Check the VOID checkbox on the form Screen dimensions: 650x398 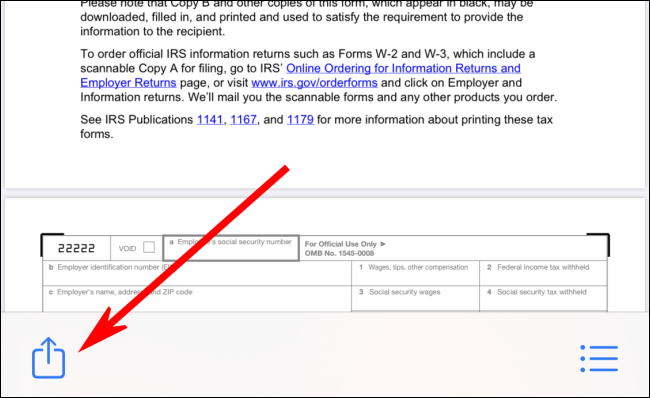[149, 247]
